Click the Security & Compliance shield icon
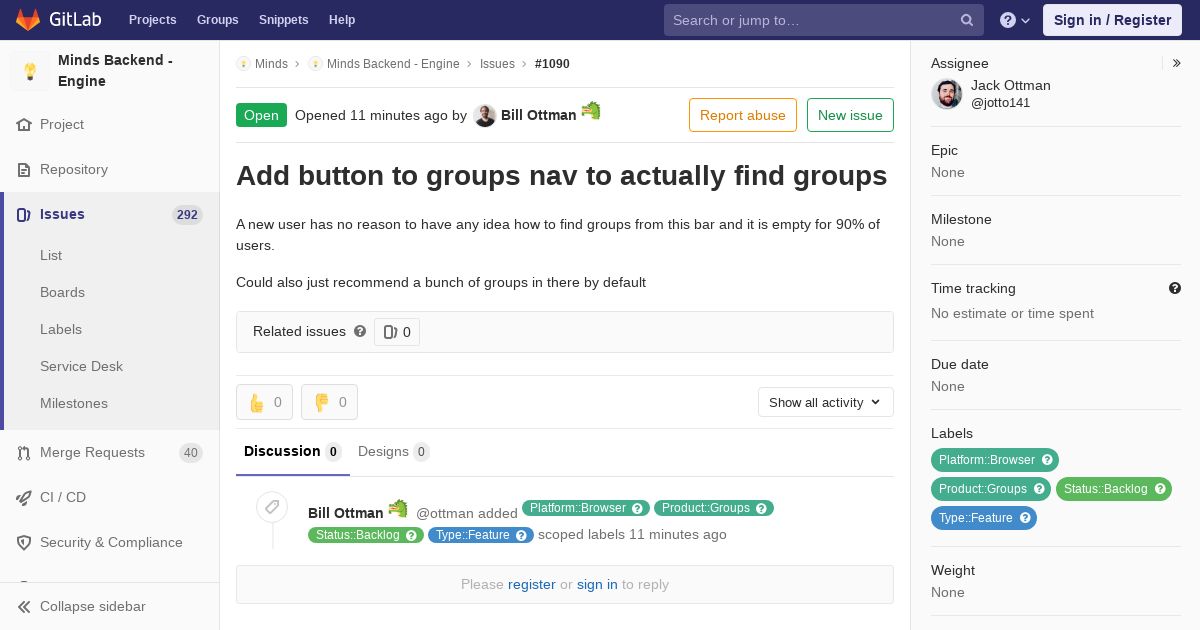The image size is (1200, 630). [24, 543]
